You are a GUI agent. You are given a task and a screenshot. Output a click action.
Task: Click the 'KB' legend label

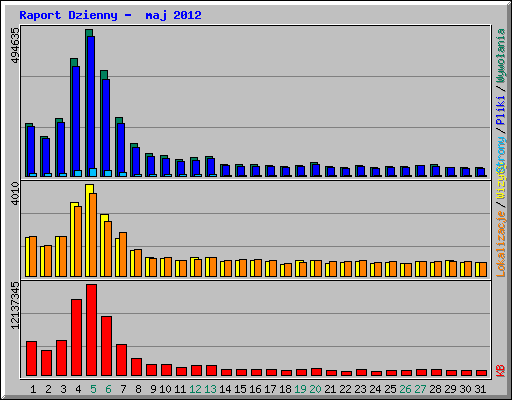(x=501, y=371)
